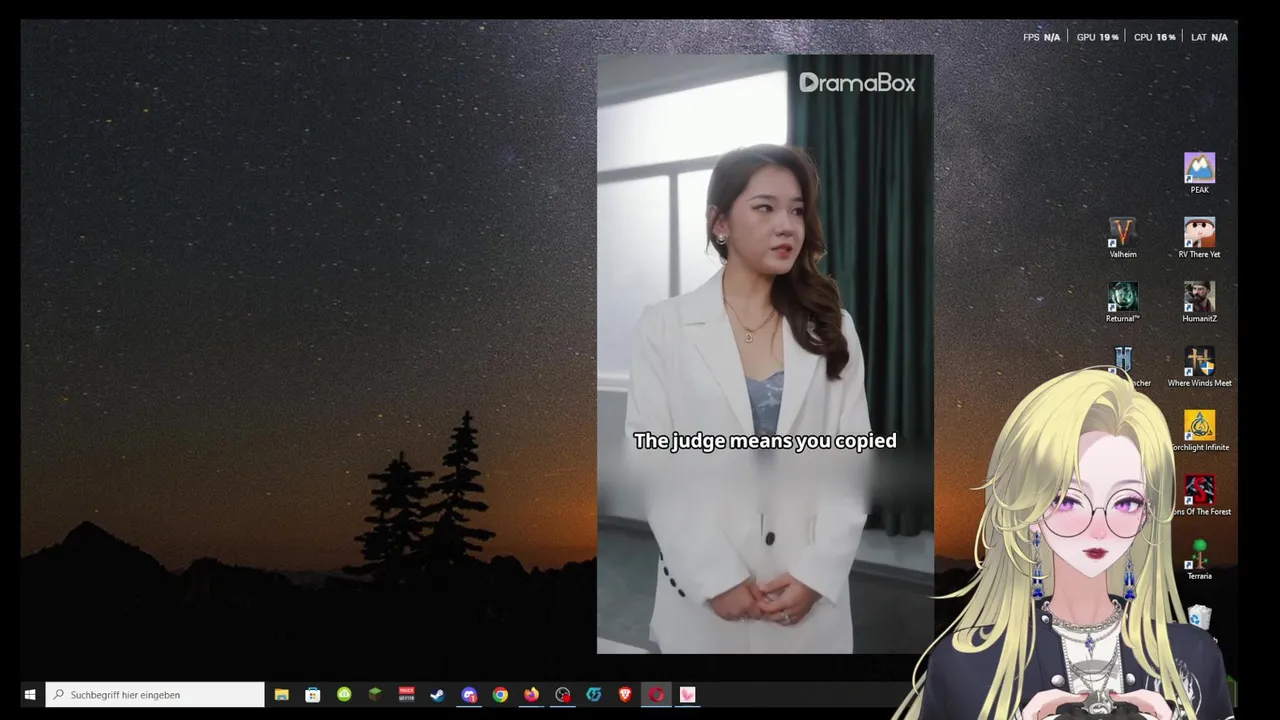Select the Sons Of The Forest icon
Screen dimensions: 1280x720
[1199, 496]
